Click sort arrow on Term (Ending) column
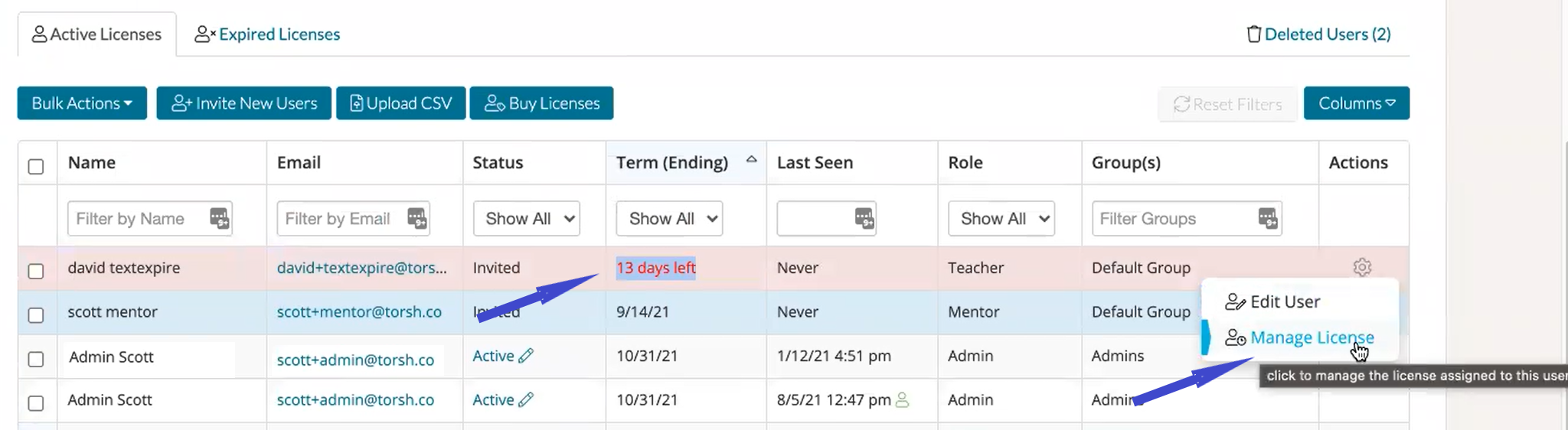 click(x=751, y=160)
